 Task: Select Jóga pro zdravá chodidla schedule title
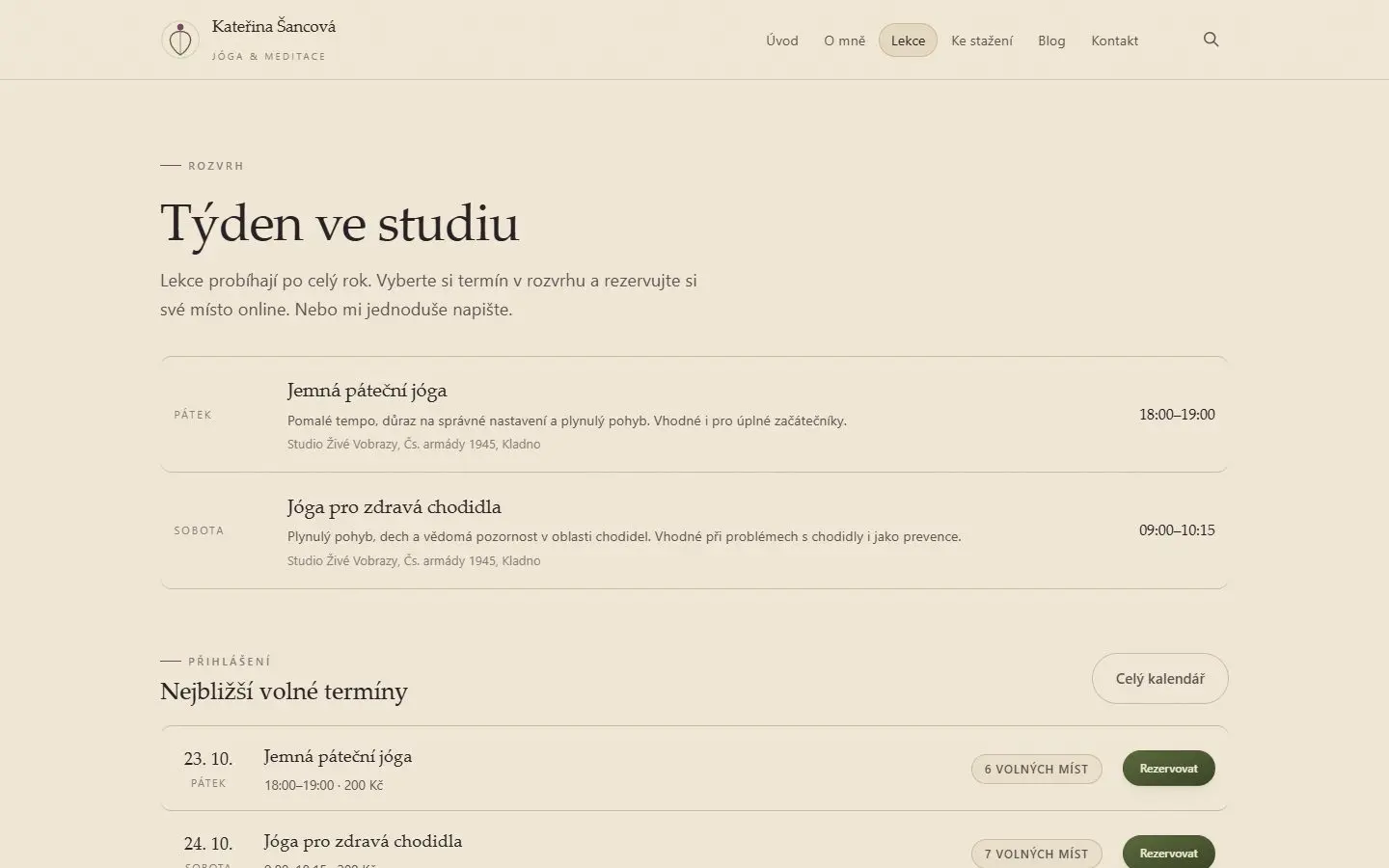tap(394, 507)
